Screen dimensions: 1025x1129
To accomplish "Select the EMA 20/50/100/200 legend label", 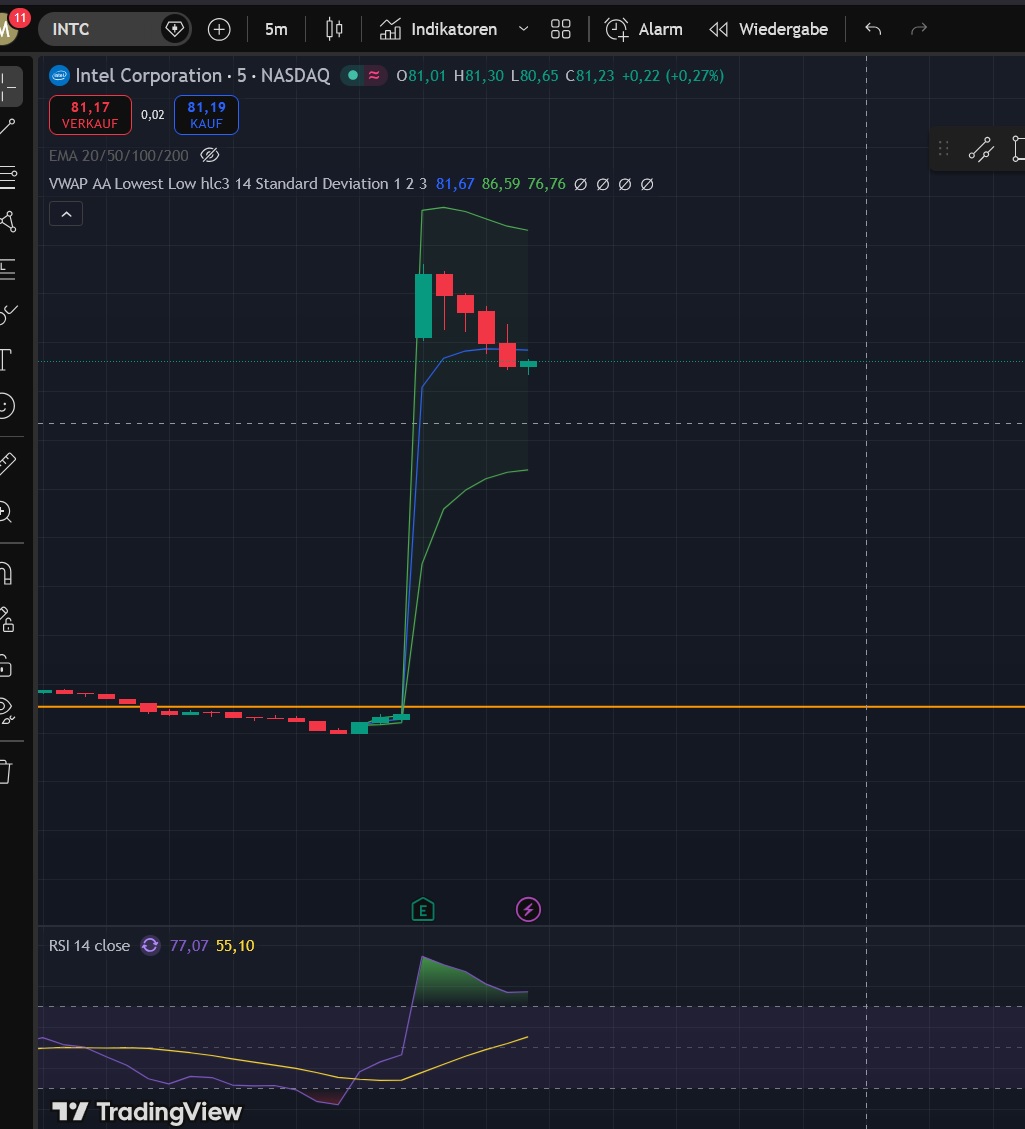I will 119,156.
